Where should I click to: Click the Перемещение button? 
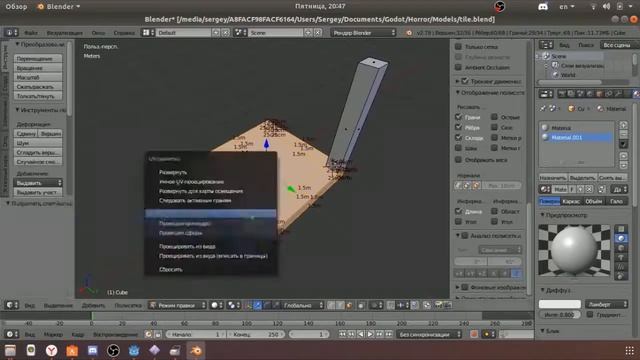(x=38, y=58)
